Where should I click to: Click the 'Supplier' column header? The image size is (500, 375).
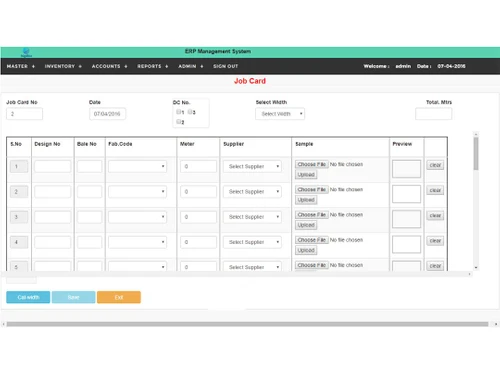tap(234, 144)
